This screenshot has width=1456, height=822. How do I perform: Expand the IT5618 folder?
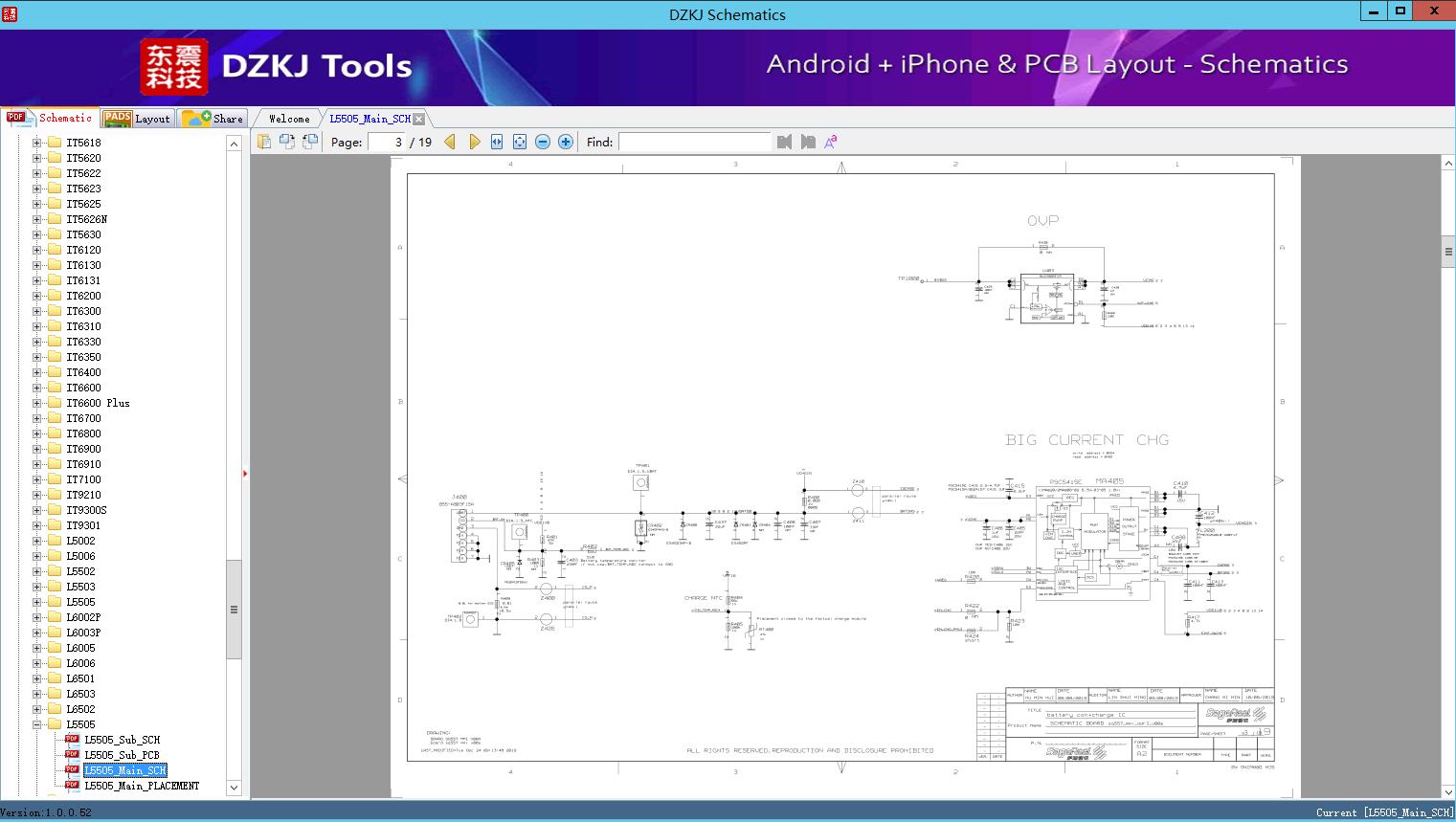37,143
